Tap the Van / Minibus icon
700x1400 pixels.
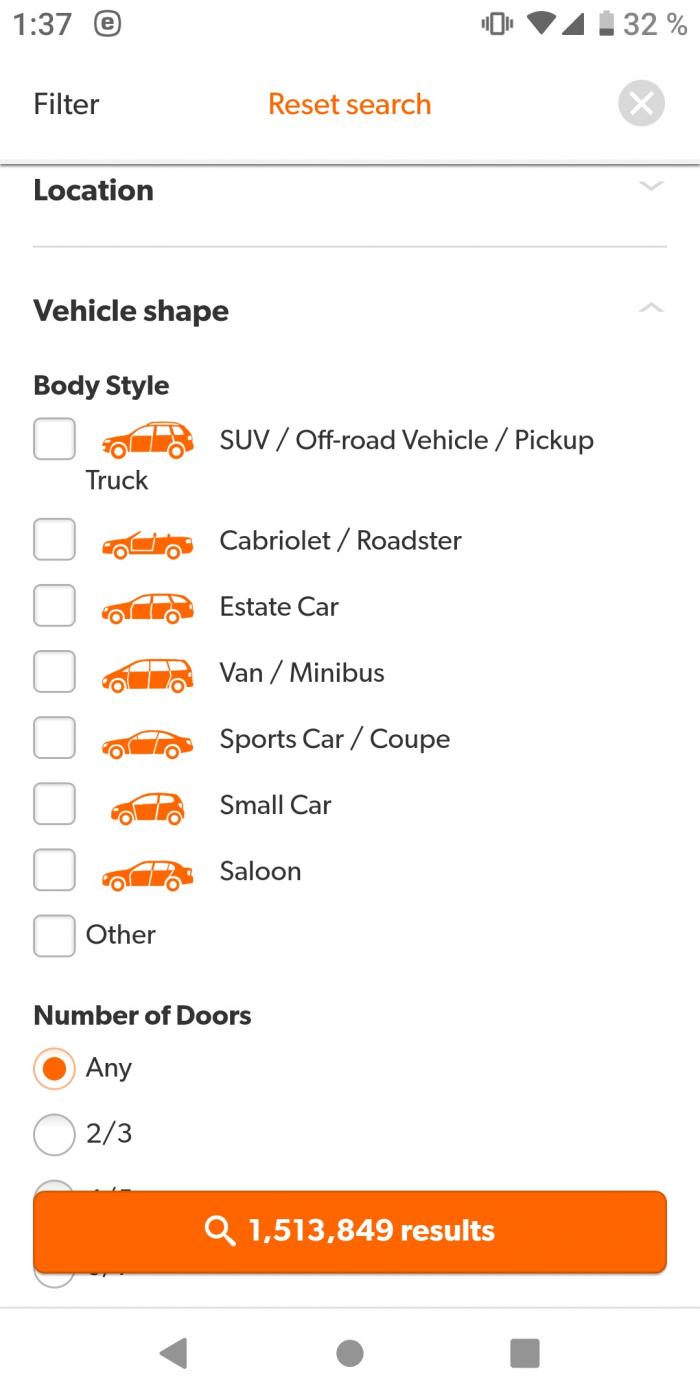(x=147, y=673)
